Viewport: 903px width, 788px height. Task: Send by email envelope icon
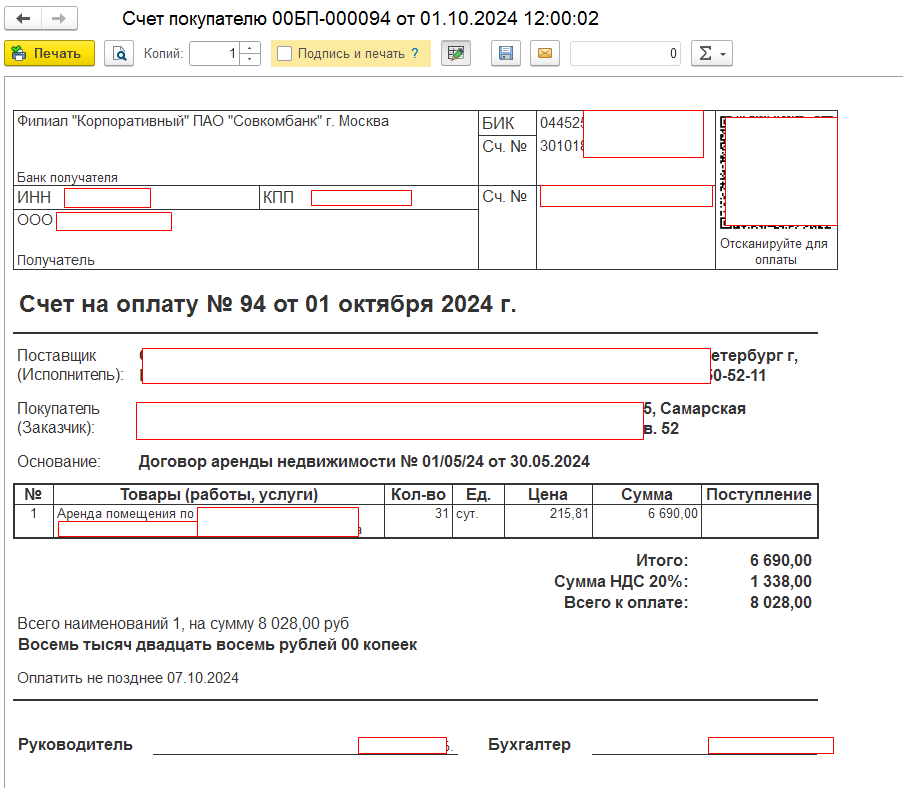click(545, 54)
